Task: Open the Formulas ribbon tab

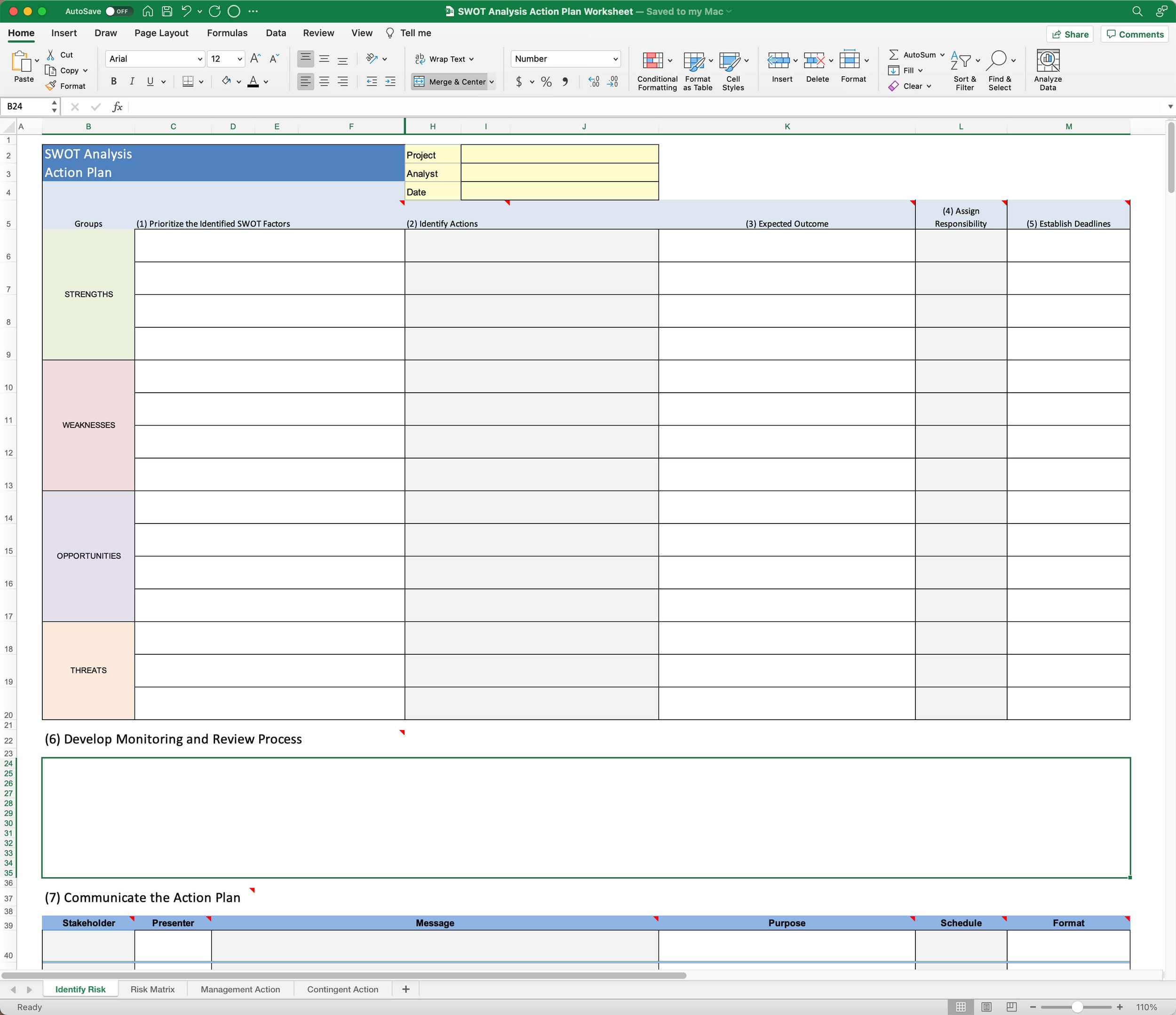Action: [227, 33]
